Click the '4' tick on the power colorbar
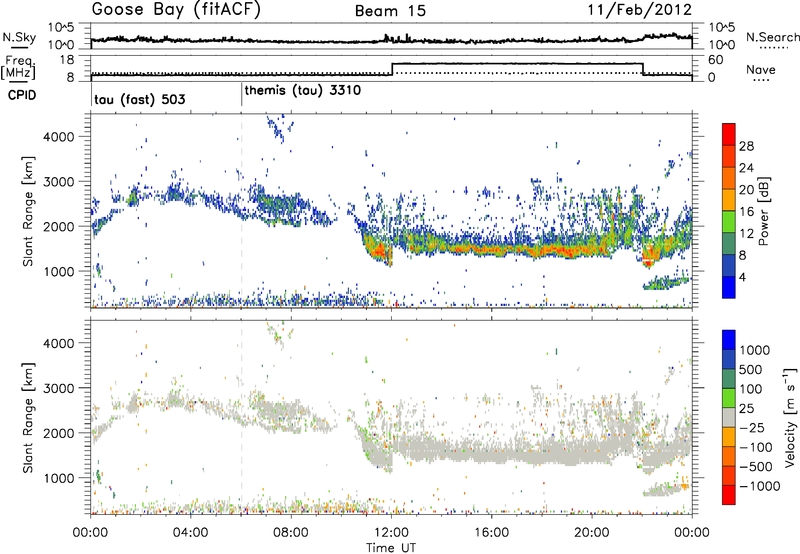 click(x=742, y=277)
